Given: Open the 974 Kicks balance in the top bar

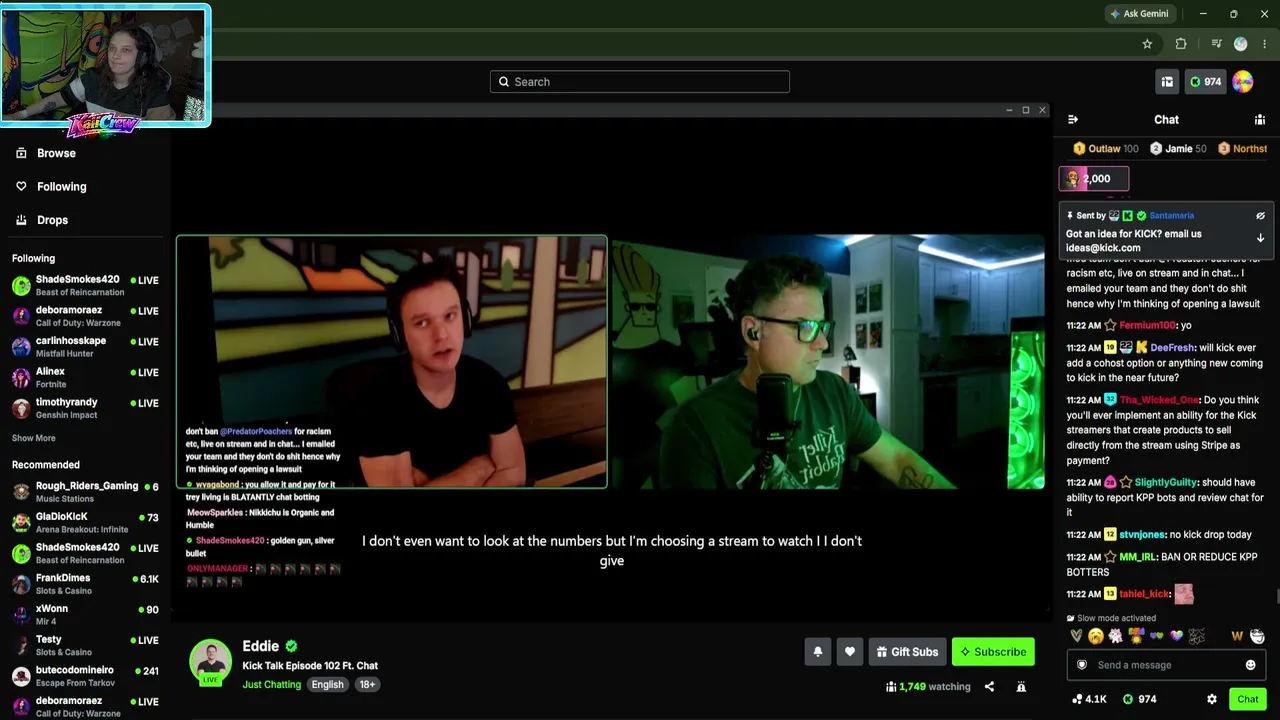Looking at the screenshot, I should tap(1205, 82).
